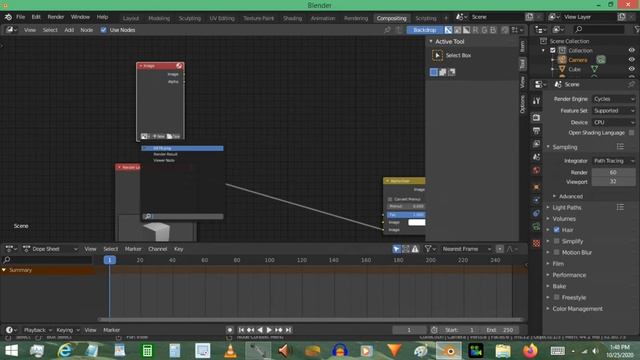Open the Integrator dropdown showing Path Tracing
640x360 pixels.
click(x=614, y=161)
